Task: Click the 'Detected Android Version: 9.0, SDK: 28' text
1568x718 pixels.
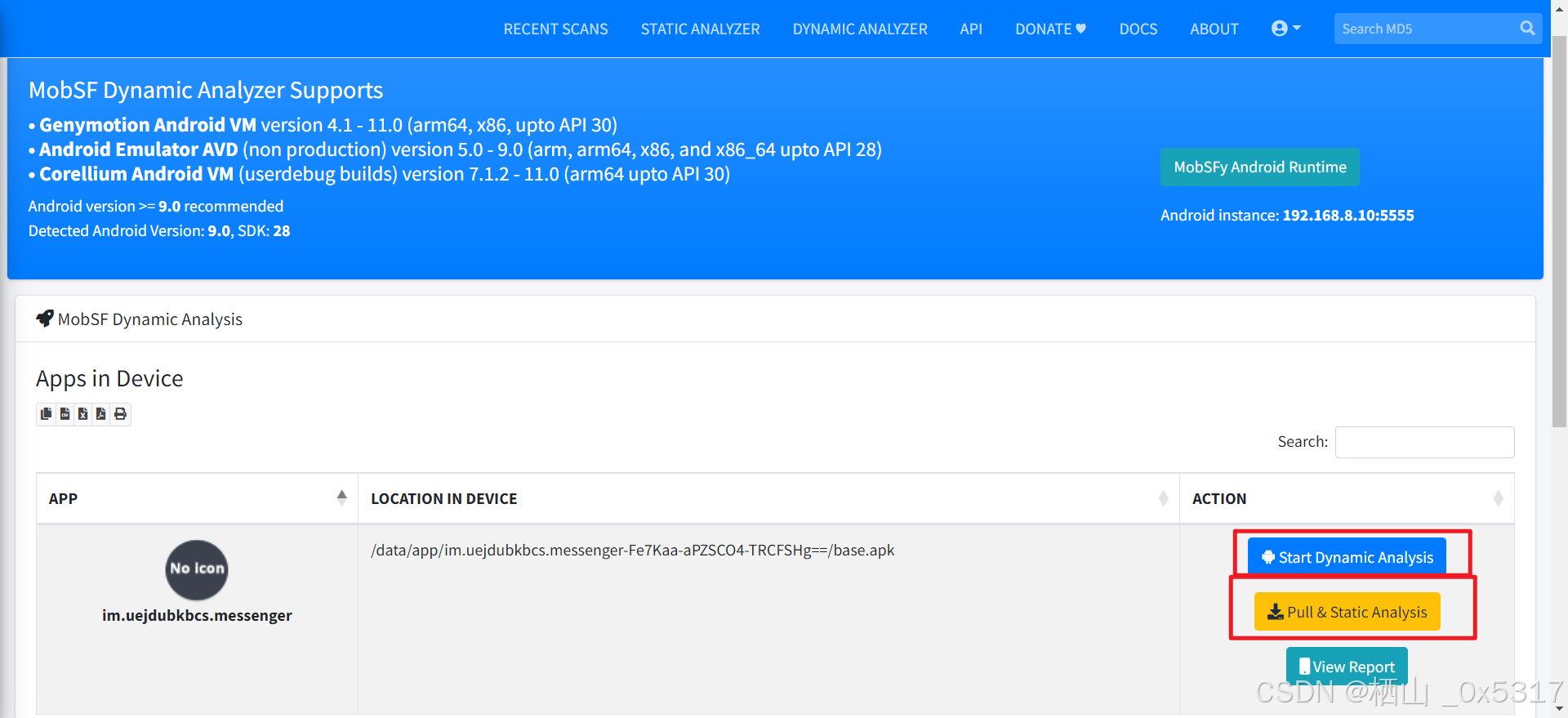Action: tap(159, 231)
